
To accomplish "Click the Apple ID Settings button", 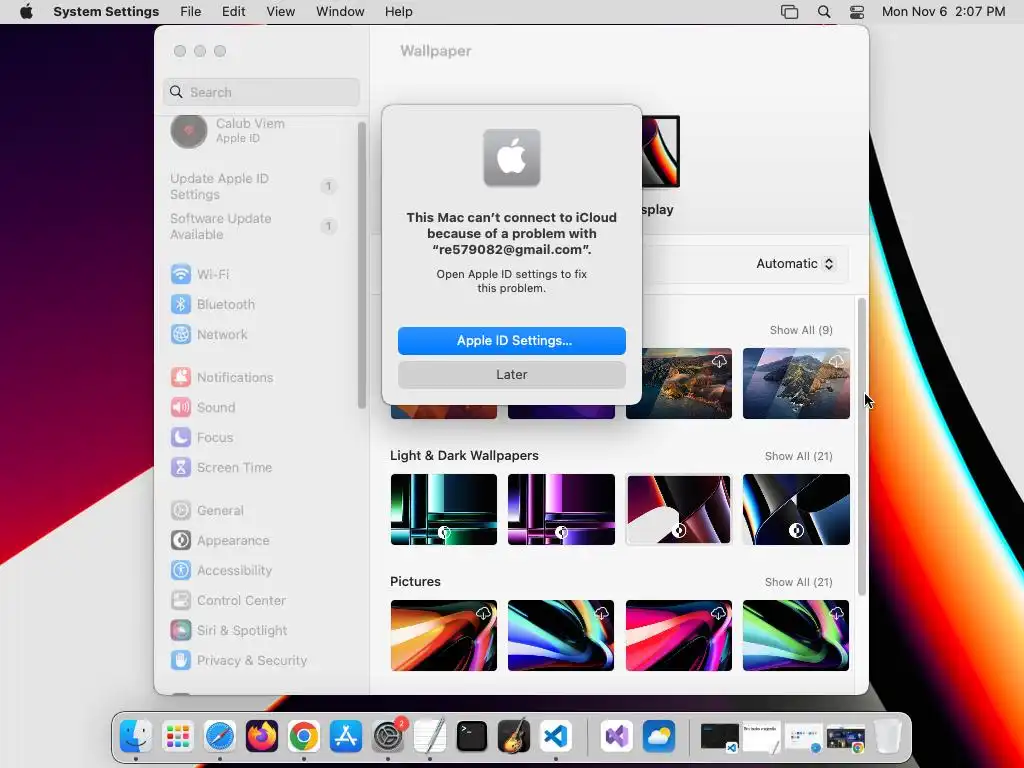I will pos(511,341).
